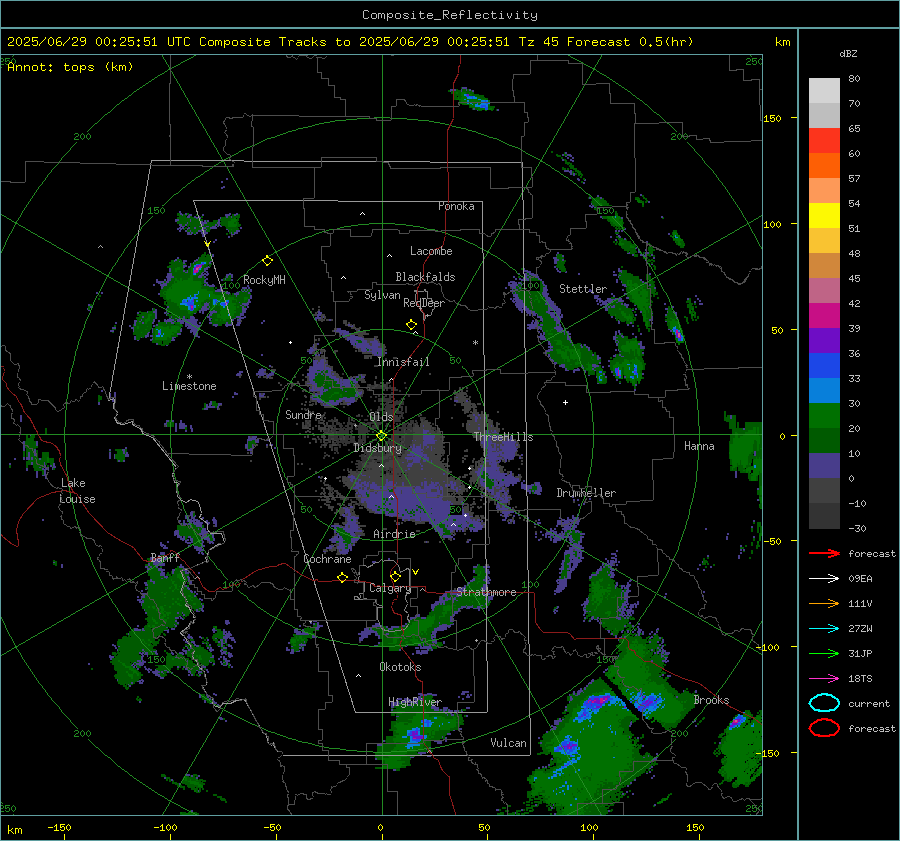
Task: Select the Limestone label
Action: click(189, 386)
